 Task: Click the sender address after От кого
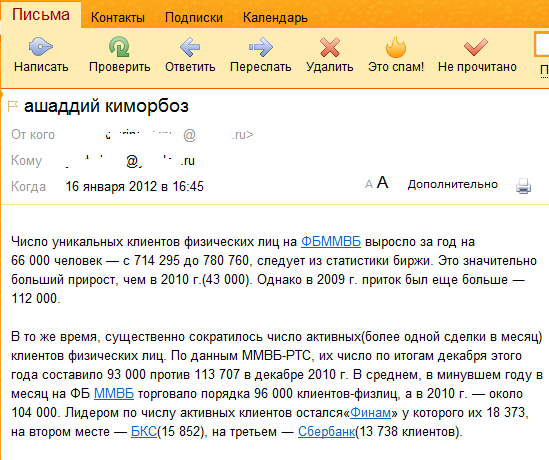pyautogui.click(x=179, y=135)
